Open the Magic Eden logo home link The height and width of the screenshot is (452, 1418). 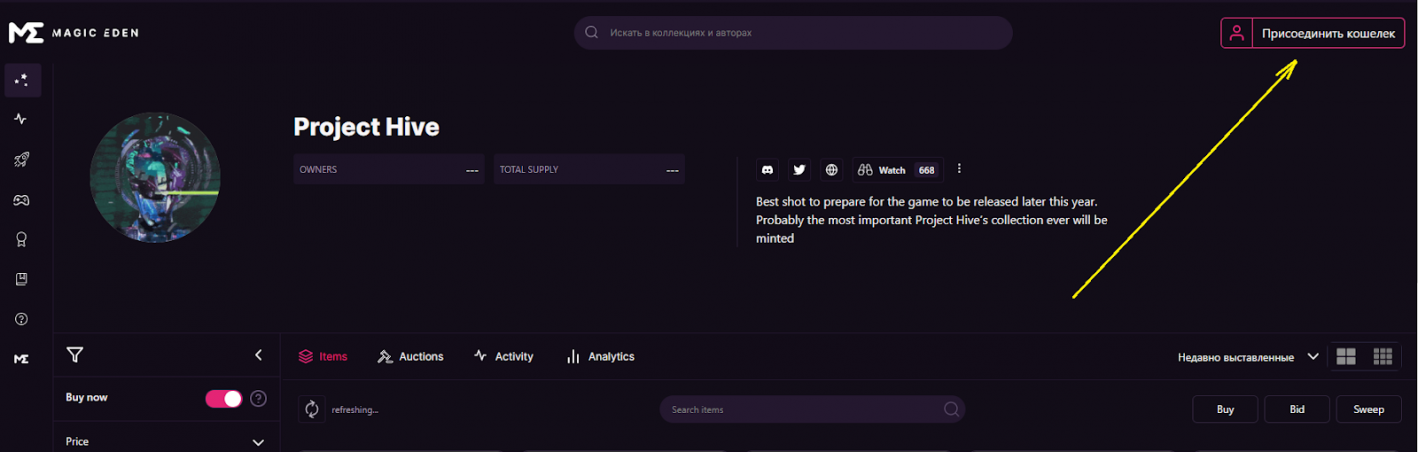(x=74, y=33)
